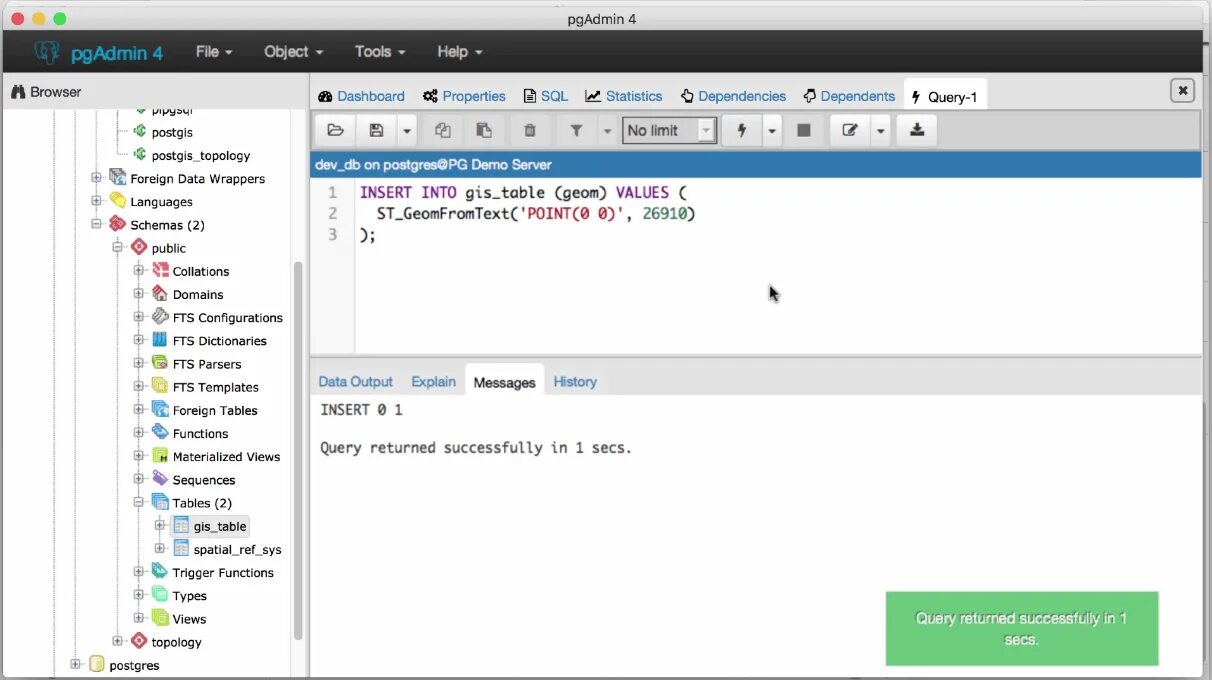Select Materialized Views tree item
Image resolution: width=1212 pixels, height=680 pixels.
pos(226,456)
